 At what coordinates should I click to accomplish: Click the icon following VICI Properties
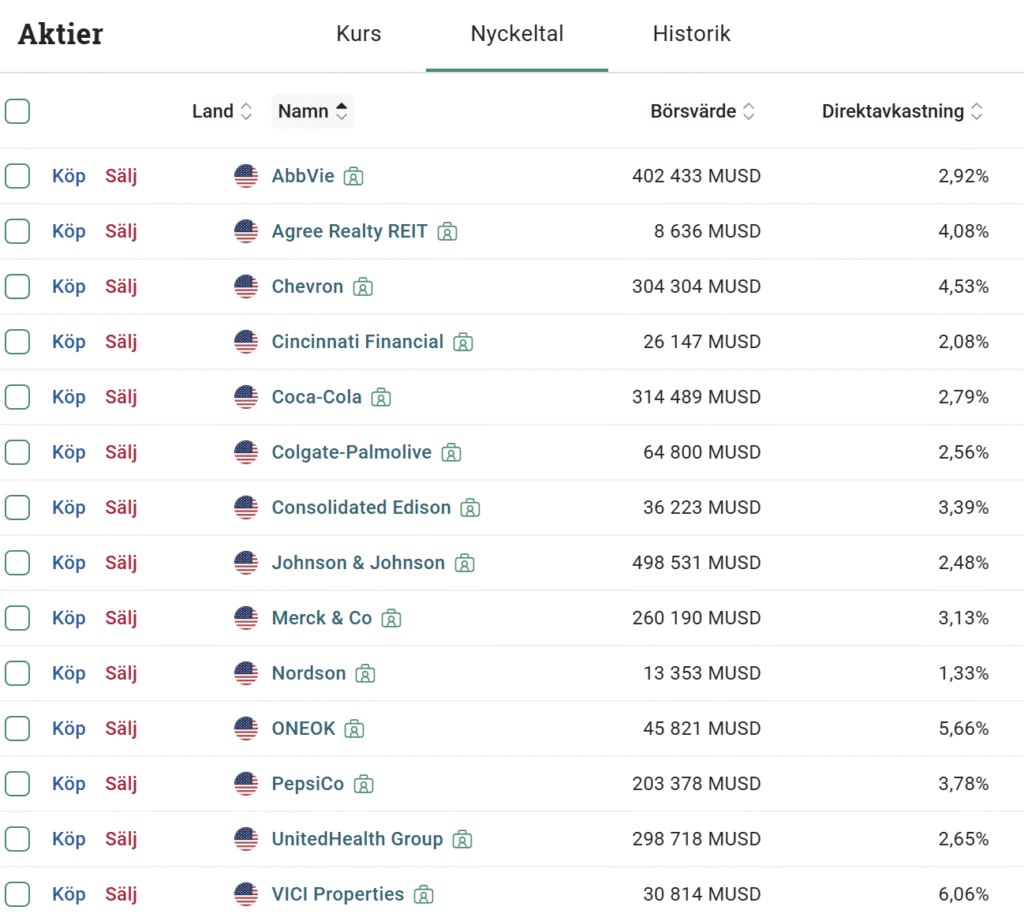(424, 895)
